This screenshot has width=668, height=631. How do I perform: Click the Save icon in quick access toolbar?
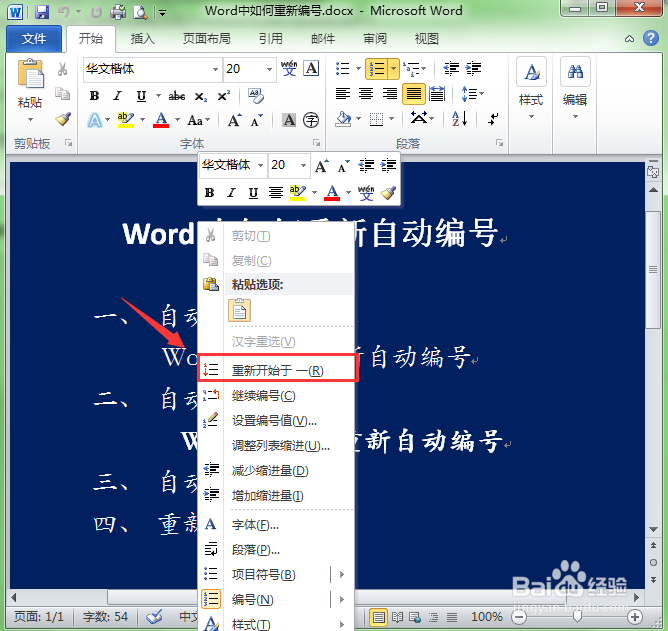41,12
